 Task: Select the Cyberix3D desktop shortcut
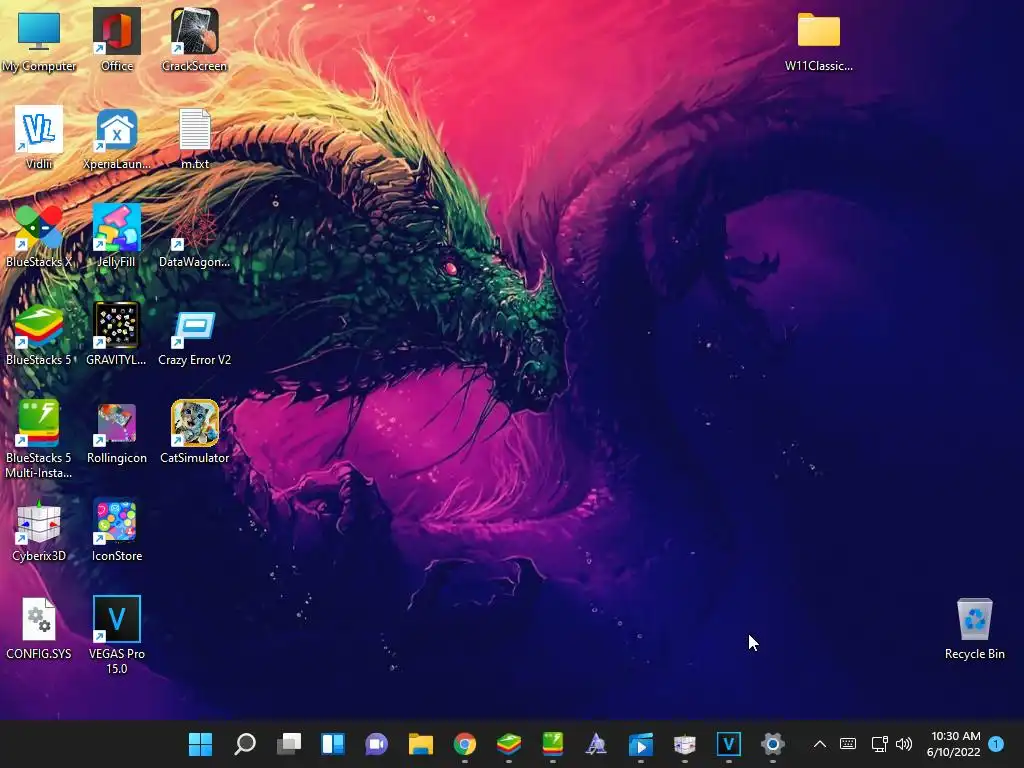[x=39, y=530]
